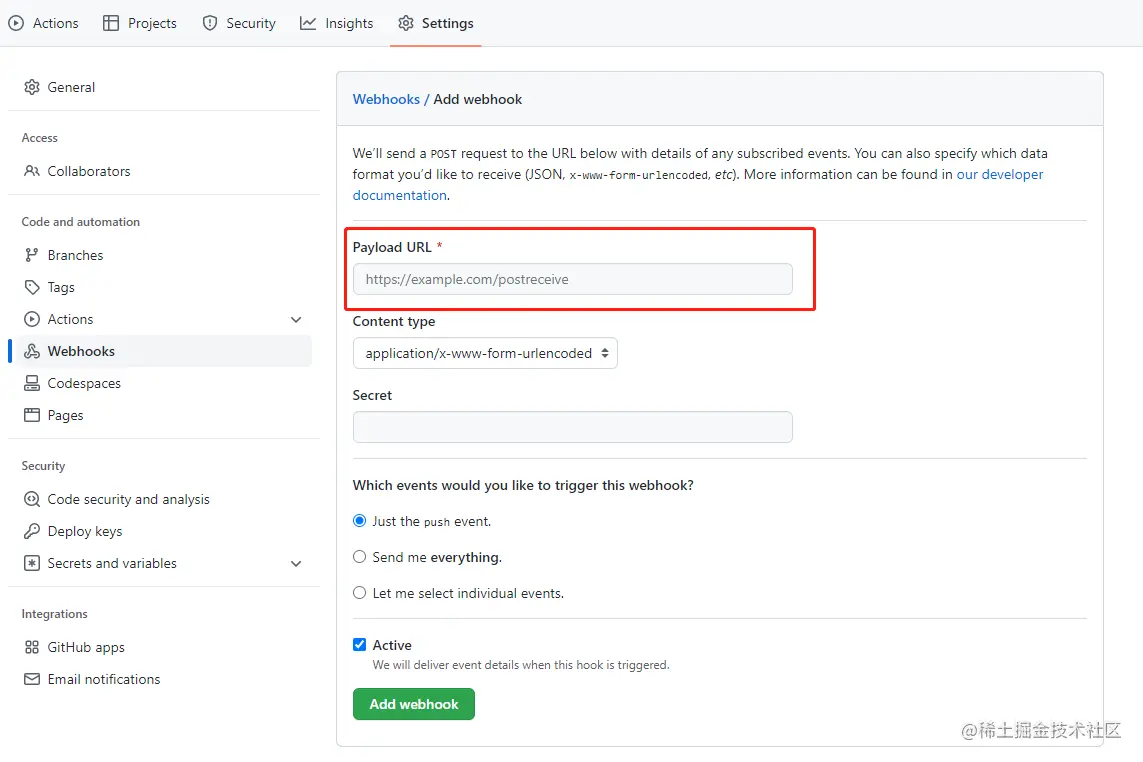Click the Codespaces monitor icon
The image size is (1143, 762).
[x=32, y=384]
